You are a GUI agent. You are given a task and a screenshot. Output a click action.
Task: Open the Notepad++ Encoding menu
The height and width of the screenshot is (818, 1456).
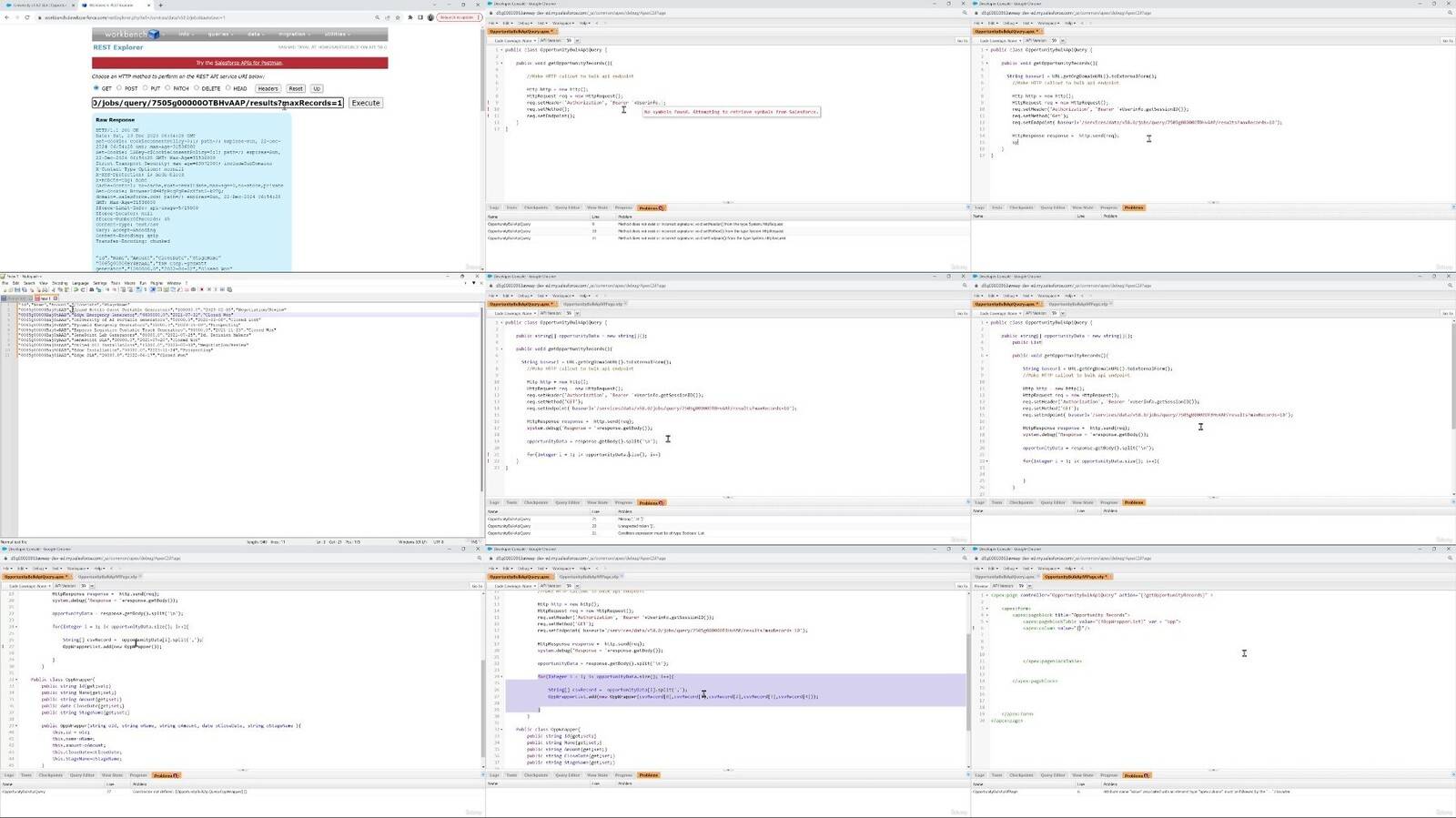(59, 283)
